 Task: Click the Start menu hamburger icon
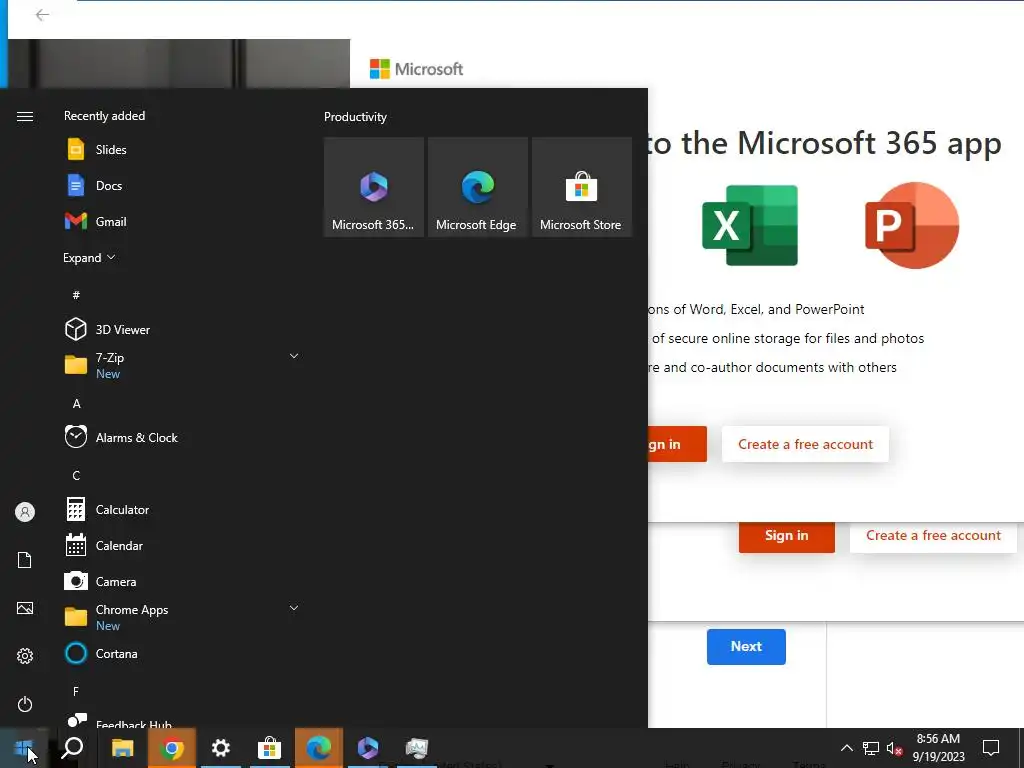pos(25,116)
